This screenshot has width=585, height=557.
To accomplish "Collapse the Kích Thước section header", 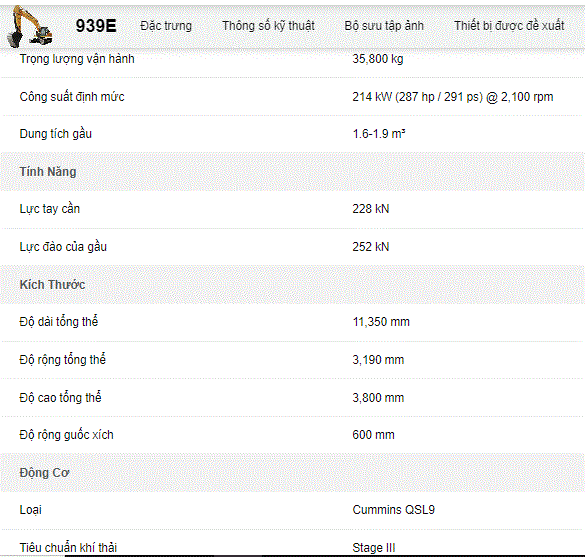I will coord(292,285).
